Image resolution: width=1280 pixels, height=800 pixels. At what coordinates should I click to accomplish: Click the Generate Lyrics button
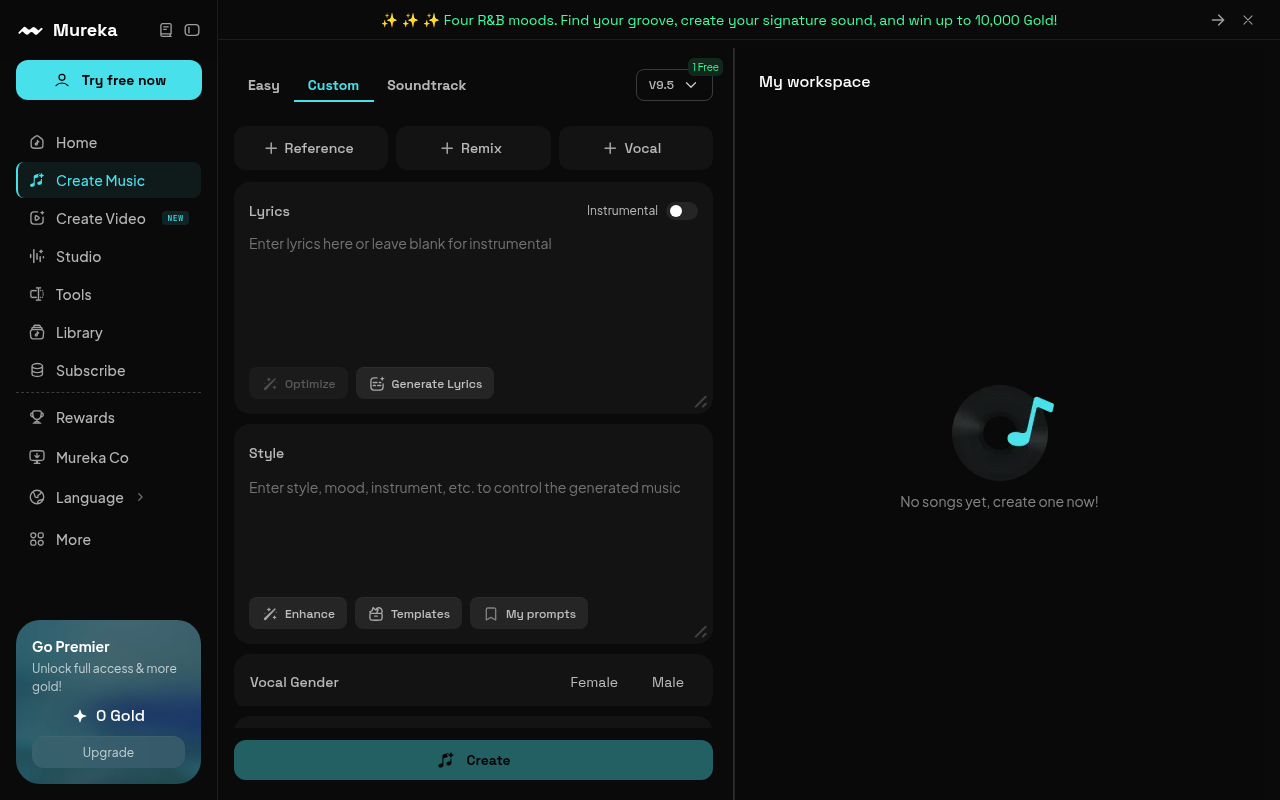(x=425, y=383)
